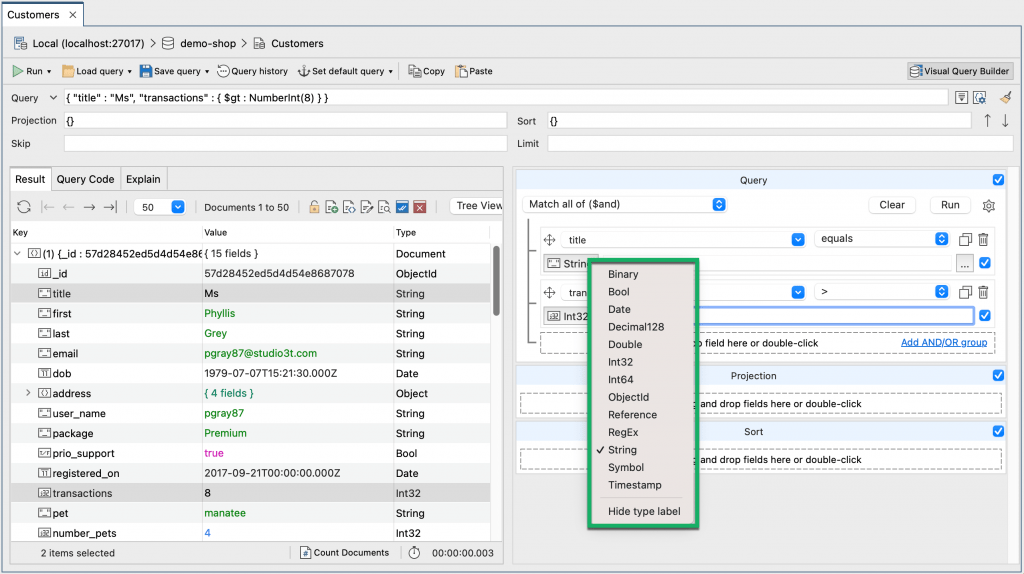Open the equals operator dropdown
This screenshot has width=1024, height=574.
(882, 239)
